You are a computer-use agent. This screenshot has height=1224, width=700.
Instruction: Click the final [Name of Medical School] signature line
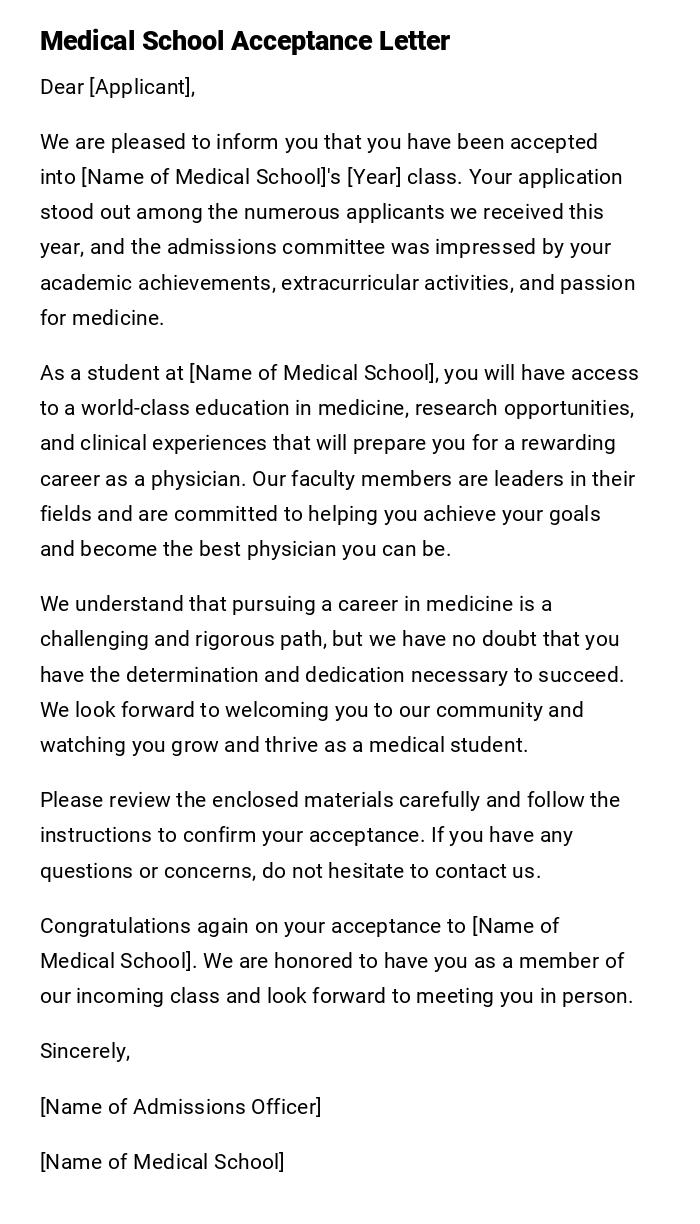pos(162,1162)
